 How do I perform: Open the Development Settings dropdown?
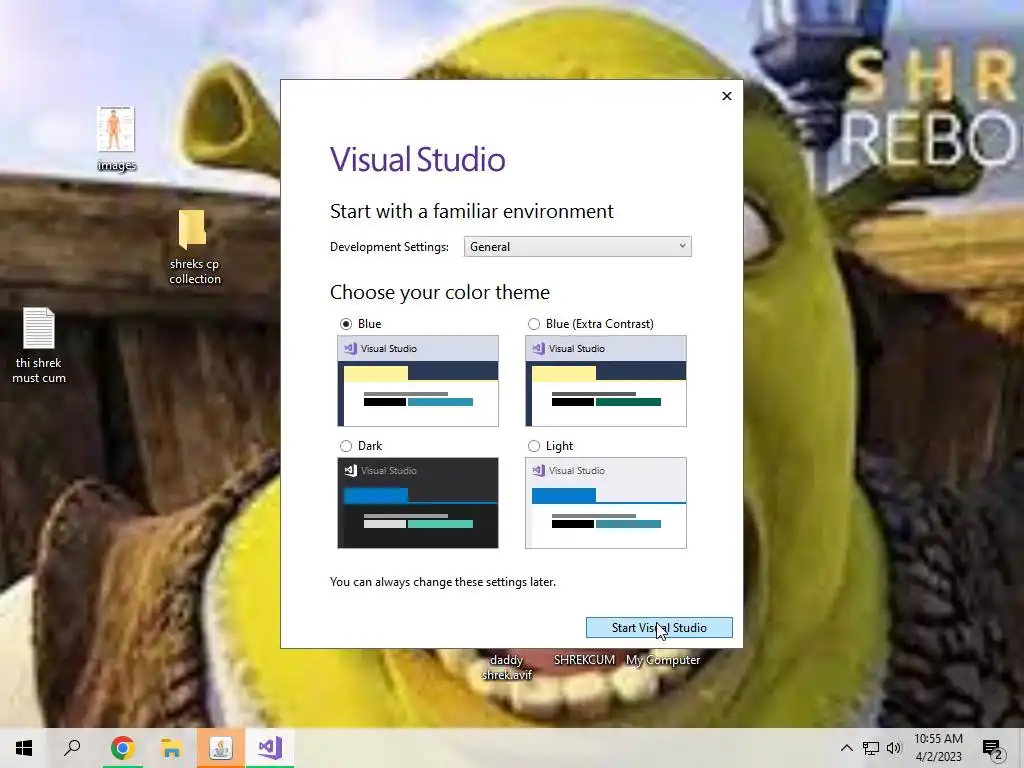(x=577, y=247)
